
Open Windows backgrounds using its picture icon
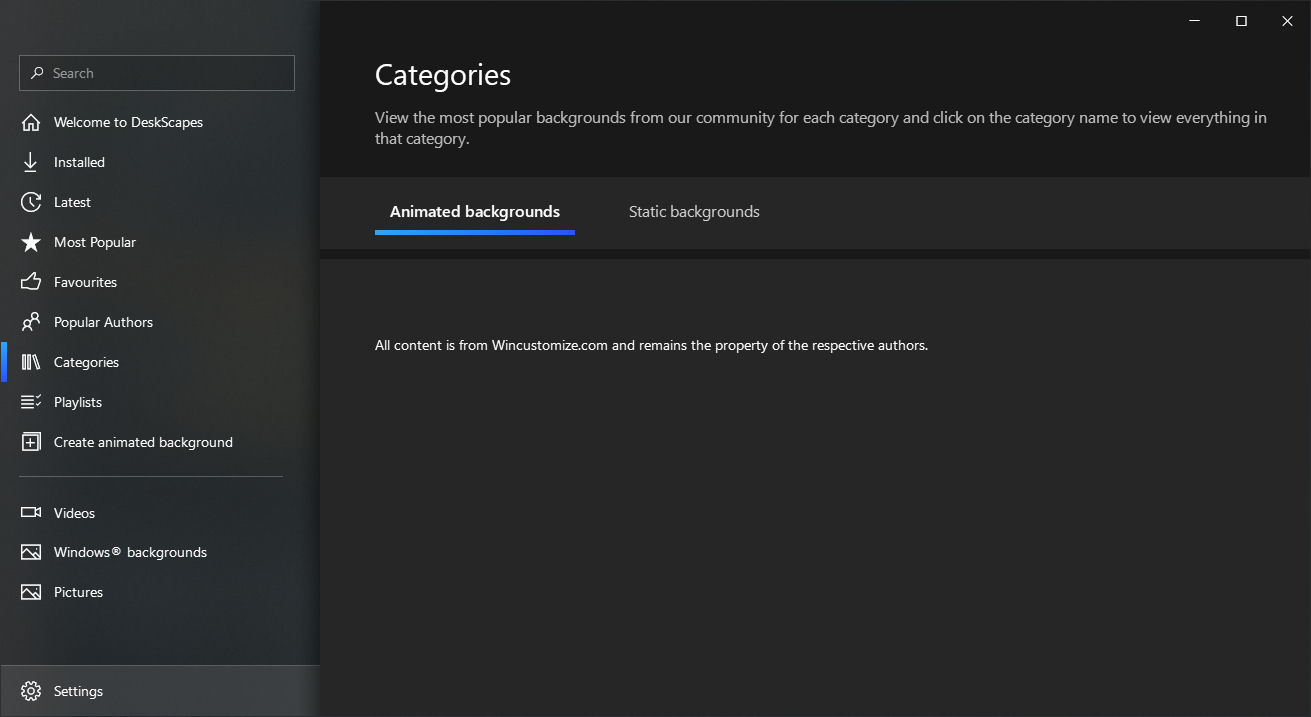[31, 552]
